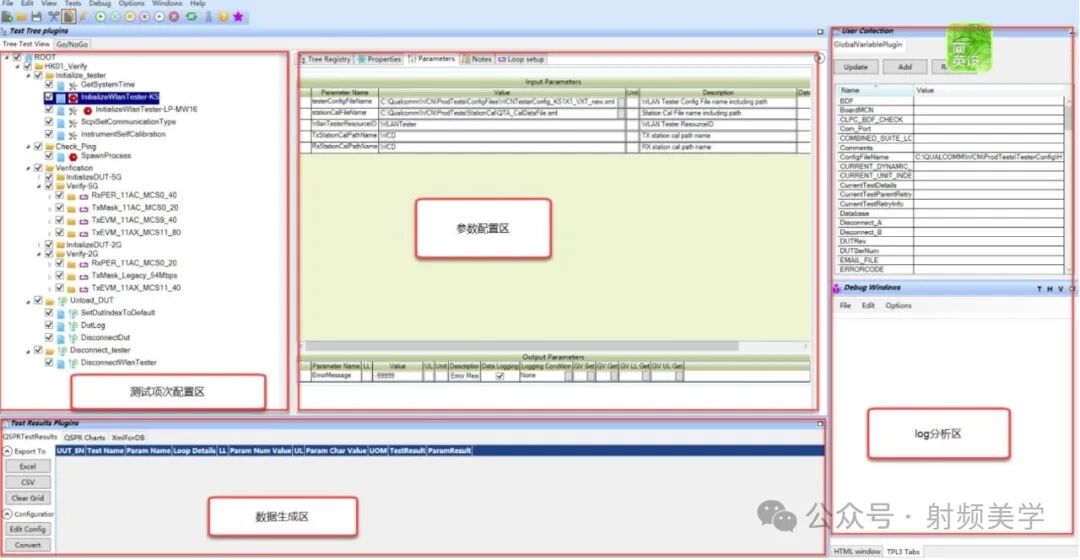Click gear icon beside GetSystemTime
1080x560 pixels.
73,85
